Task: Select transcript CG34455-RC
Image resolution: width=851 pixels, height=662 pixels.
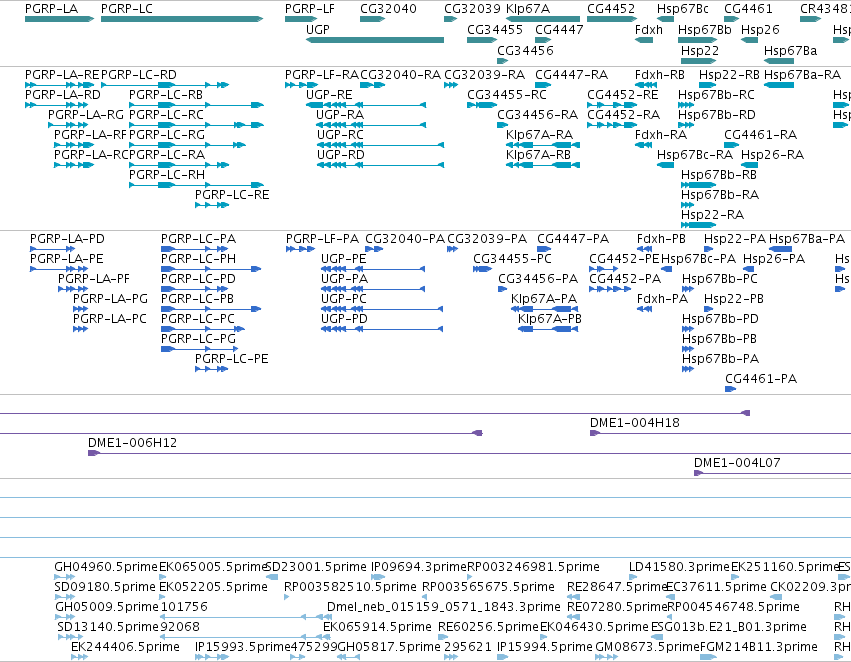Action: tap(482, 105)
